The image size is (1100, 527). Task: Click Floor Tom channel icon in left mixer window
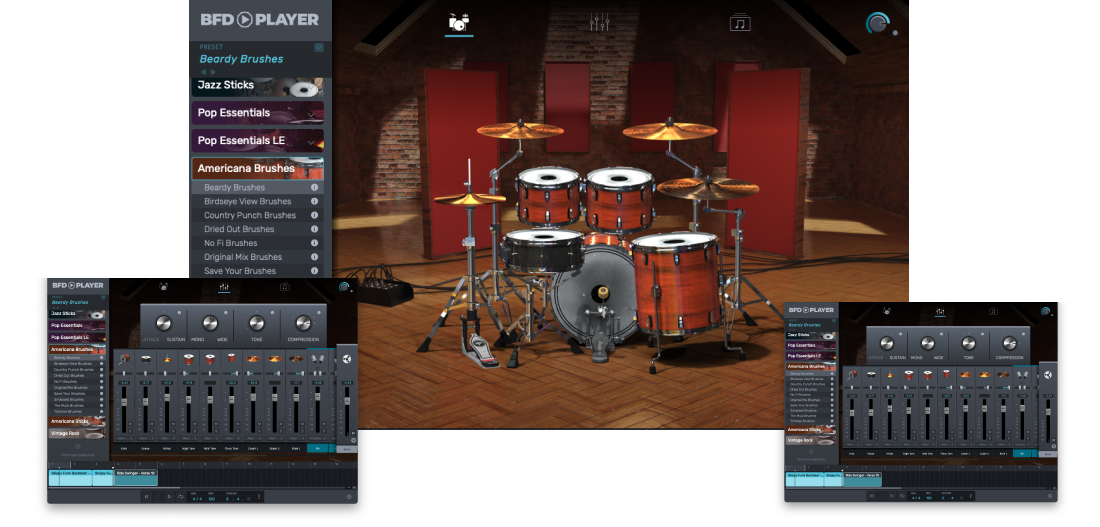(x=231, y=359)
